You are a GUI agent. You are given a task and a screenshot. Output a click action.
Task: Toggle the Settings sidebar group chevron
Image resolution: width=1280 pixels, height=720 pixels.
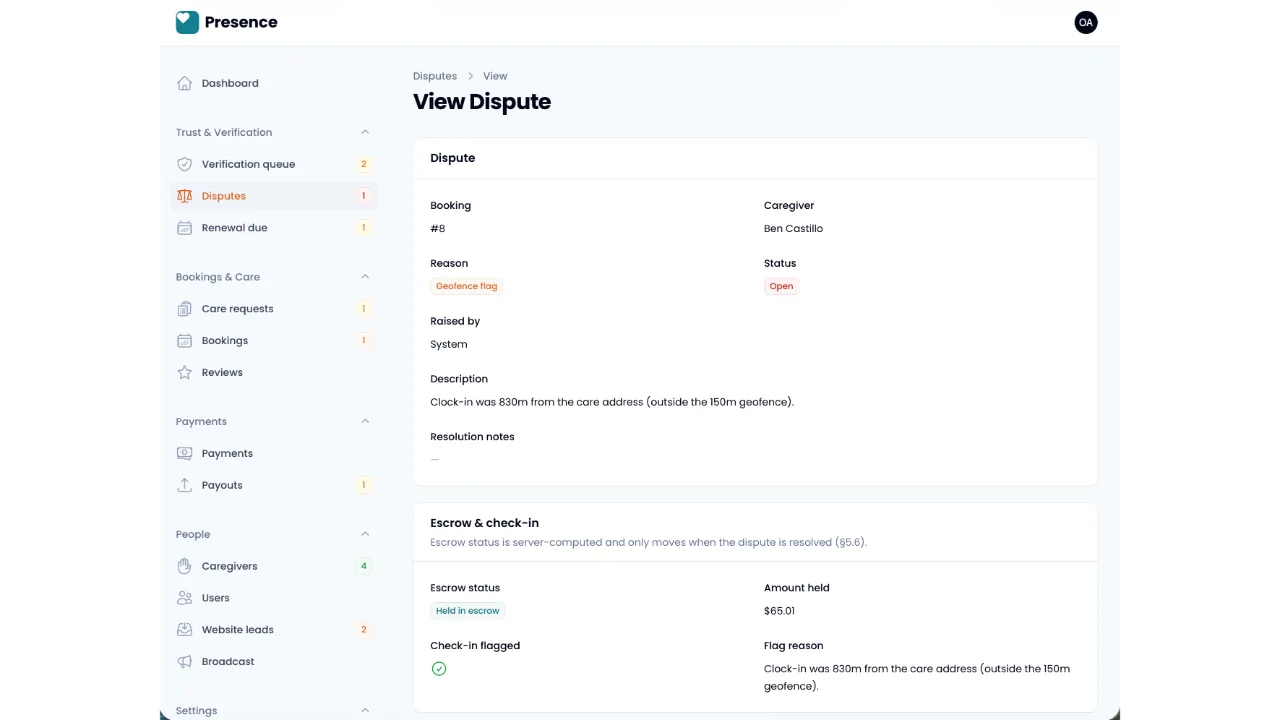point(365,710)
